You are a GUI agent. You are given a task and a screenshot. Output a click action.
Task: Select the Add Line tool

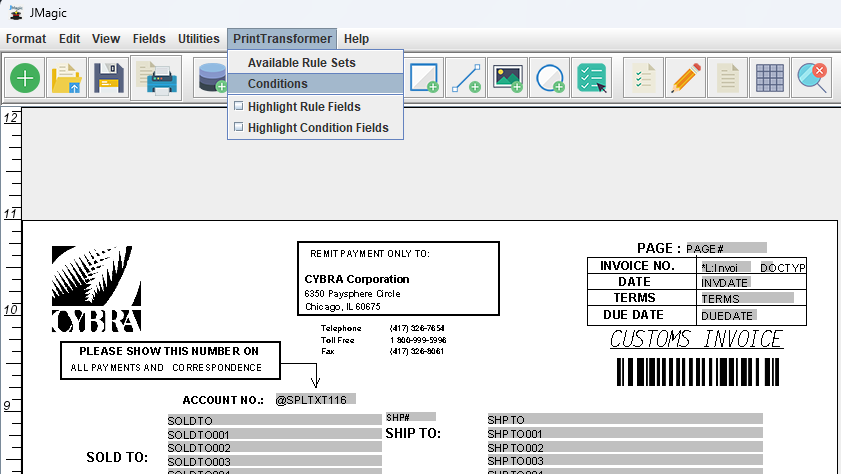tap(465, 78)
